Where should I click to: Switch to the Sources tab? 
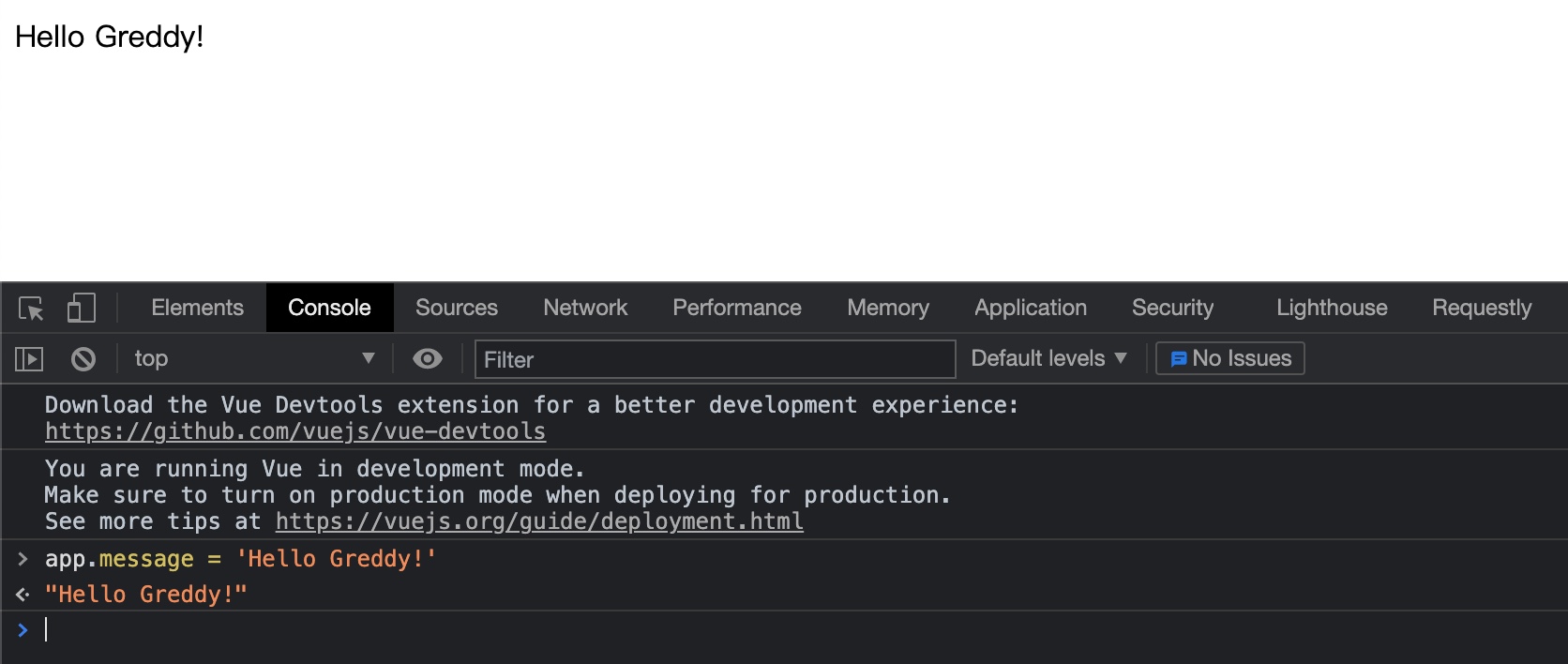click(x=457, y=309)
